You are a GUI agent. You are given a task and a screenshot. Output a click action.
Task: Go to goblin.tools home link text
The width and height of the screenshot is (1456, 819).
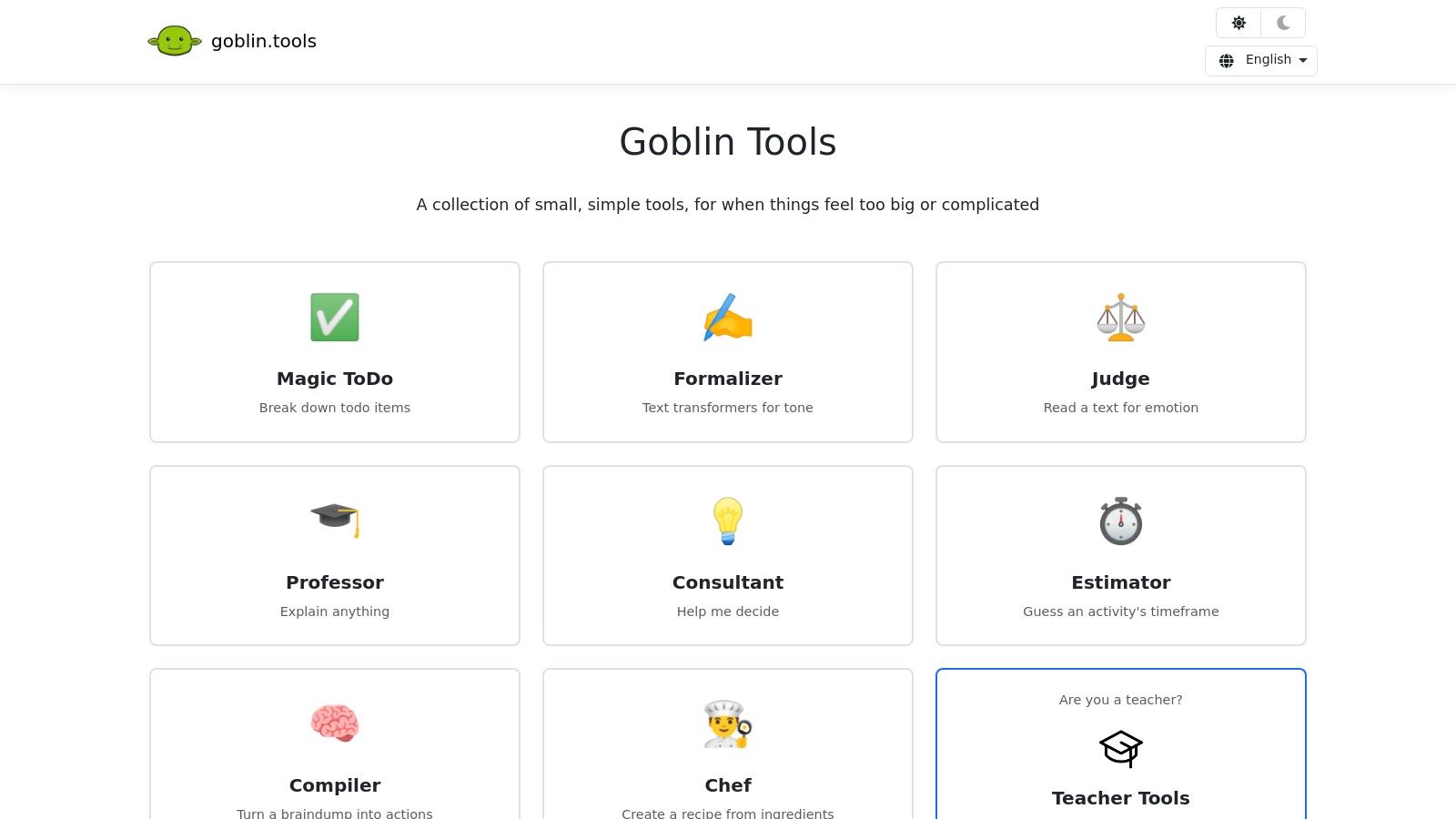pos(264,41)
